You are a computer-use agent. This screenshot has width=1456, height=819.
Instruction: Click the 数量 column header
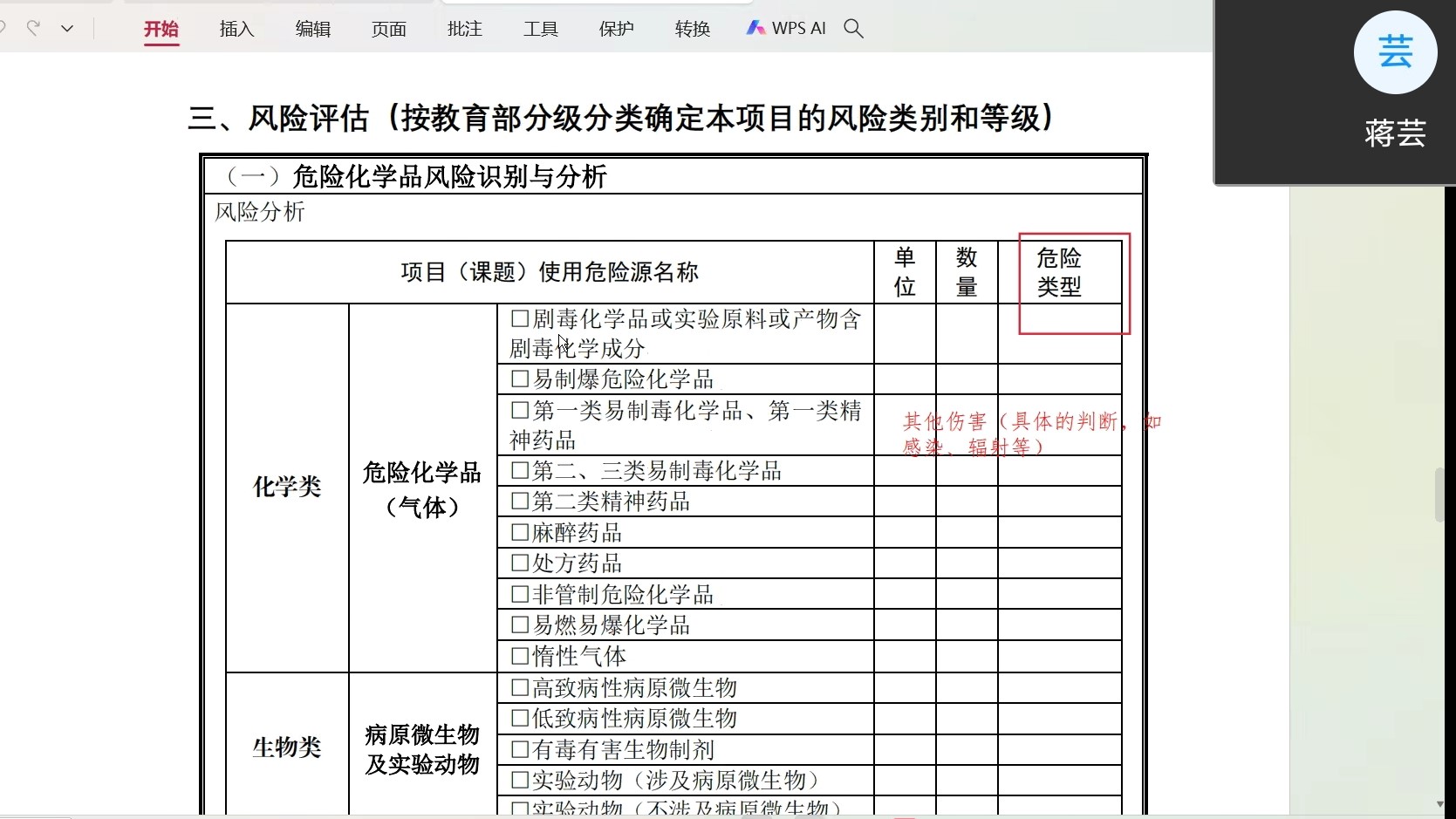967,272
